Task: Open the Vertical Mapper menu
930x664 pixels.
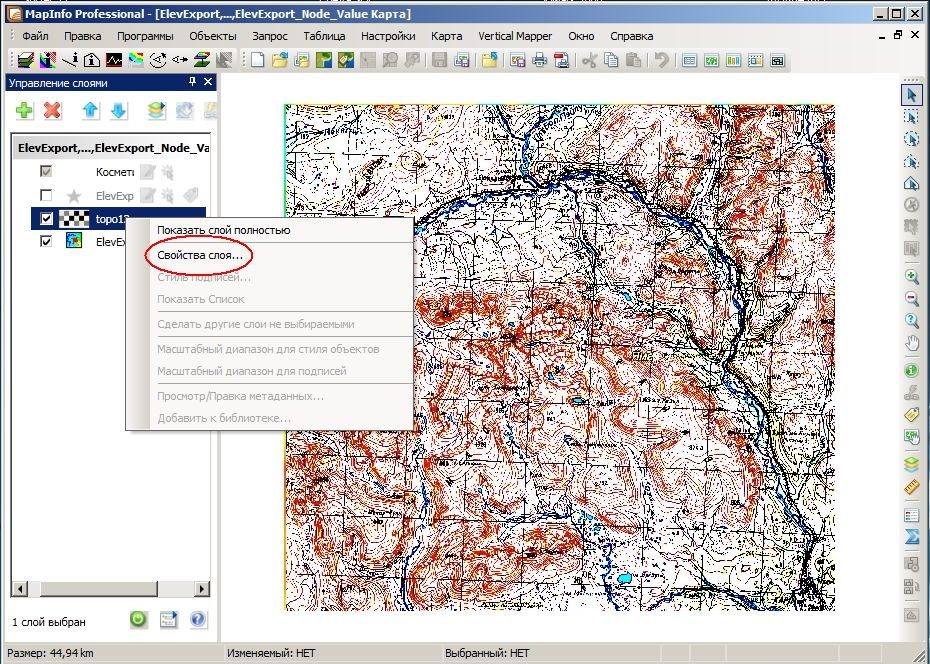Action: click(x=515, y=36)
